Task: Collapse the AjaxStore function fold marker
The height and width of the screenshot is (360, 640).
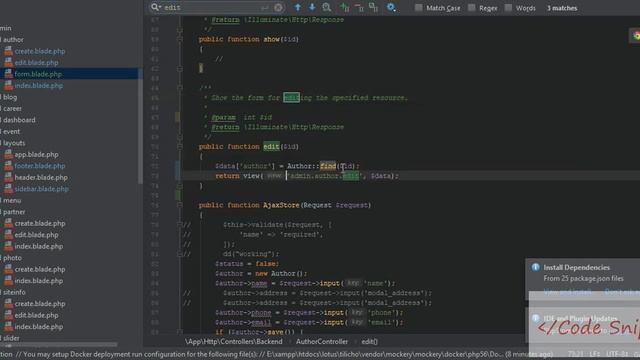Action: point(180,205)
